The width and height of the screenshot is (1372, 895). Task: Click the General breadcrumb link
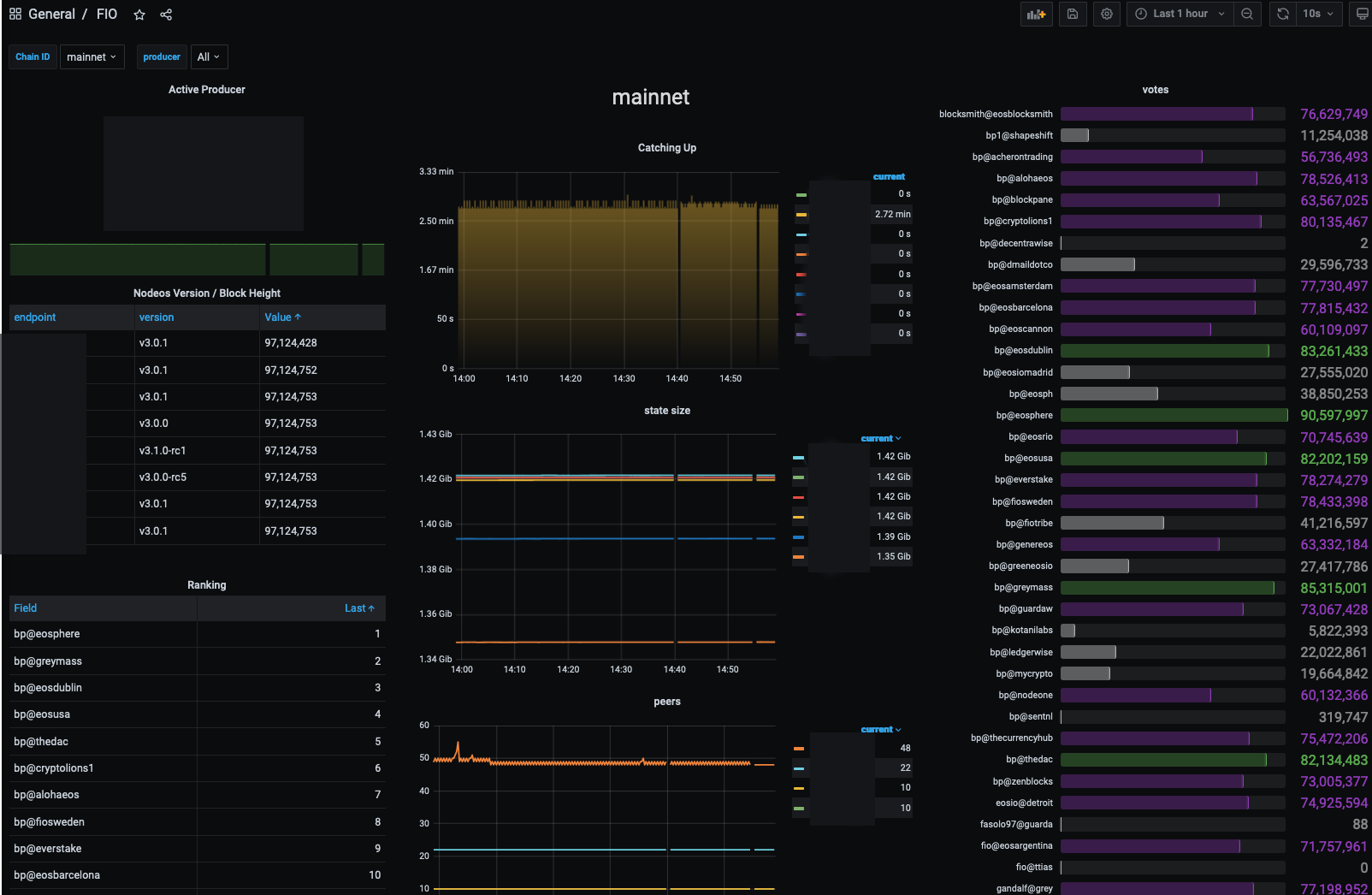pos(51,15)
